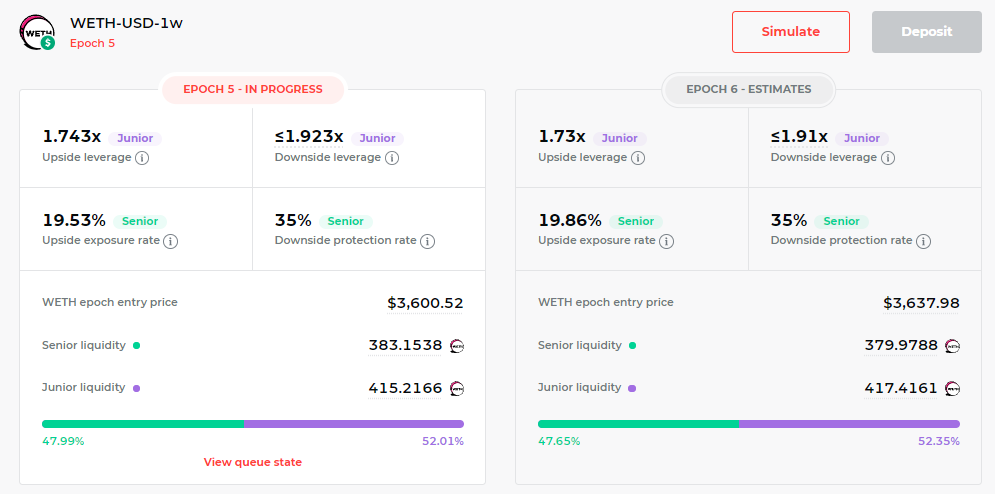Click Epoch 6 junior purple bar segment
The height and width of the screenshot is (494, 995).
[850, 424]
